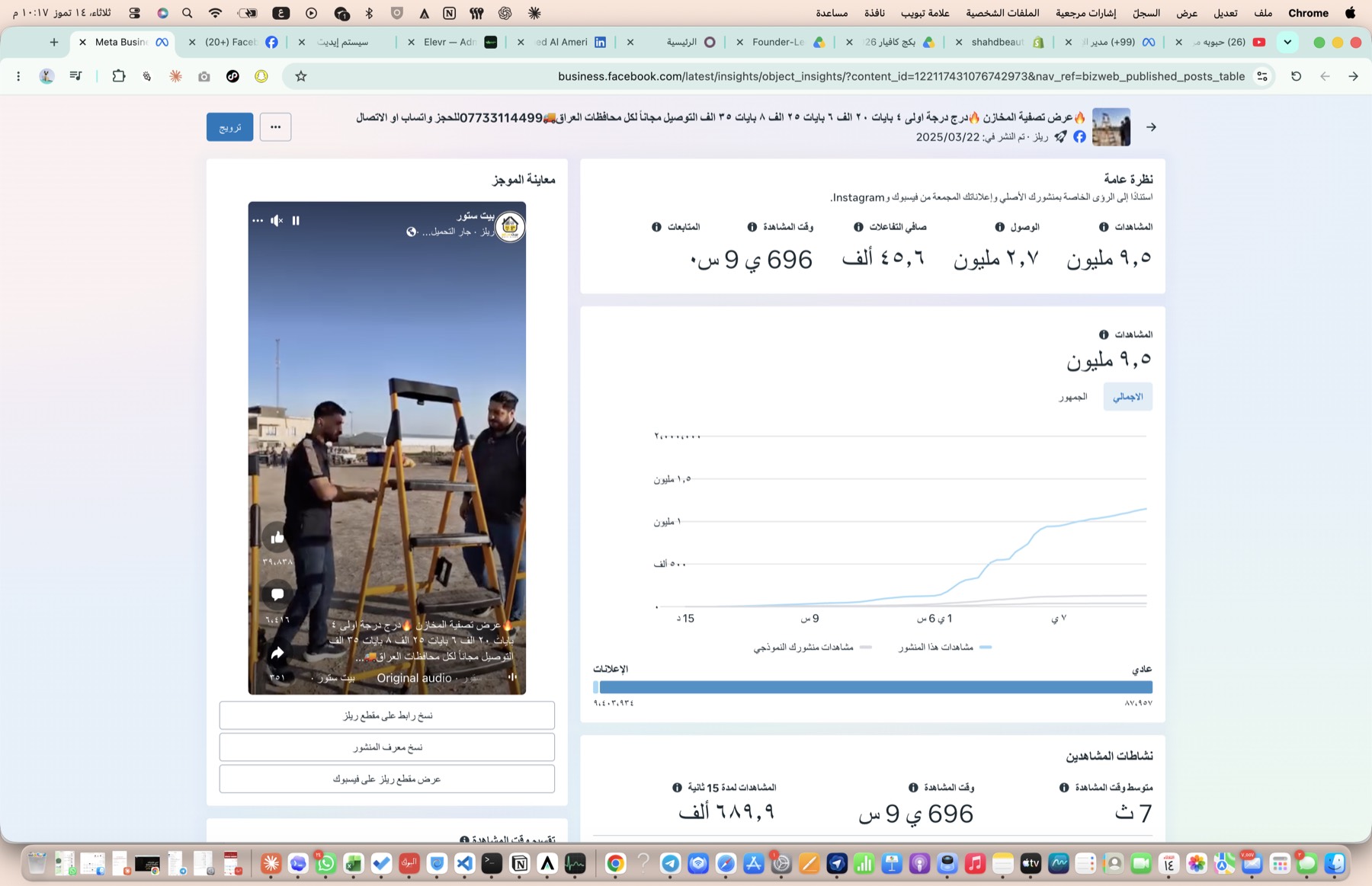Click the organic versus ads distribution bar

(873, 687)
